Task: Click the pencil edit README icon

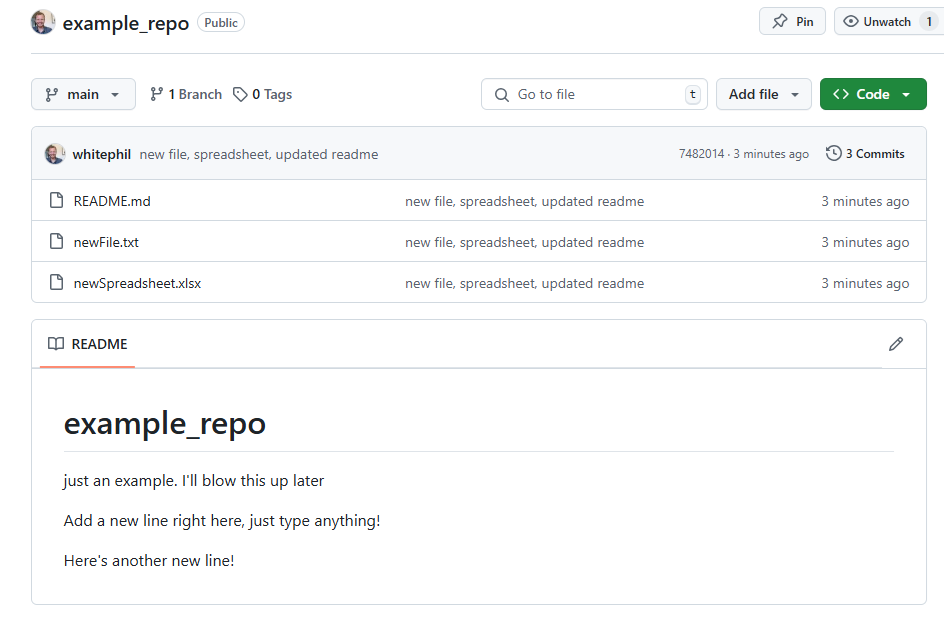Action: [896, 344]
